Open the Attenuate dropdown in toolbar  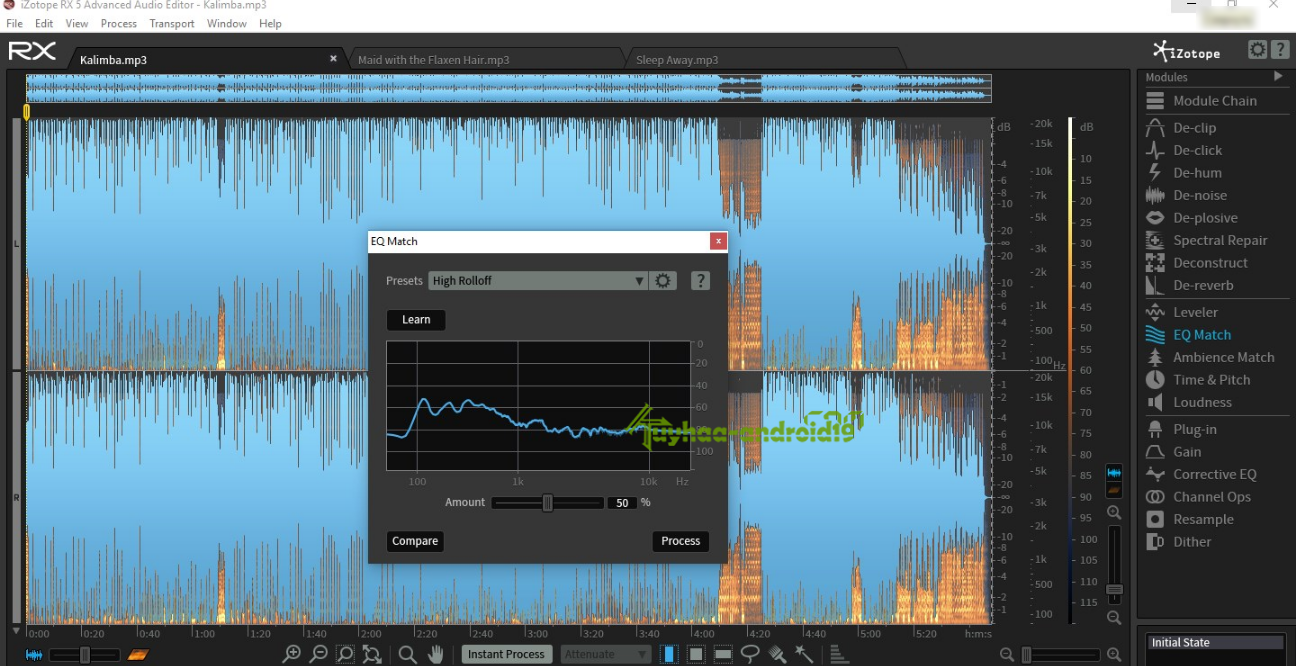(x=606, y=654)
